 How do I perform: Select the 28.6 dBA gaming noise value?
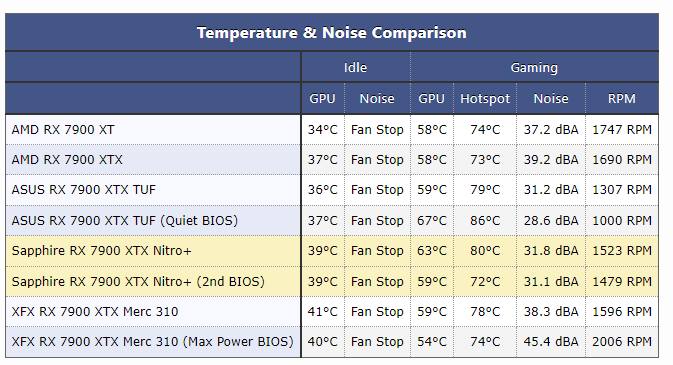point(551,221)
